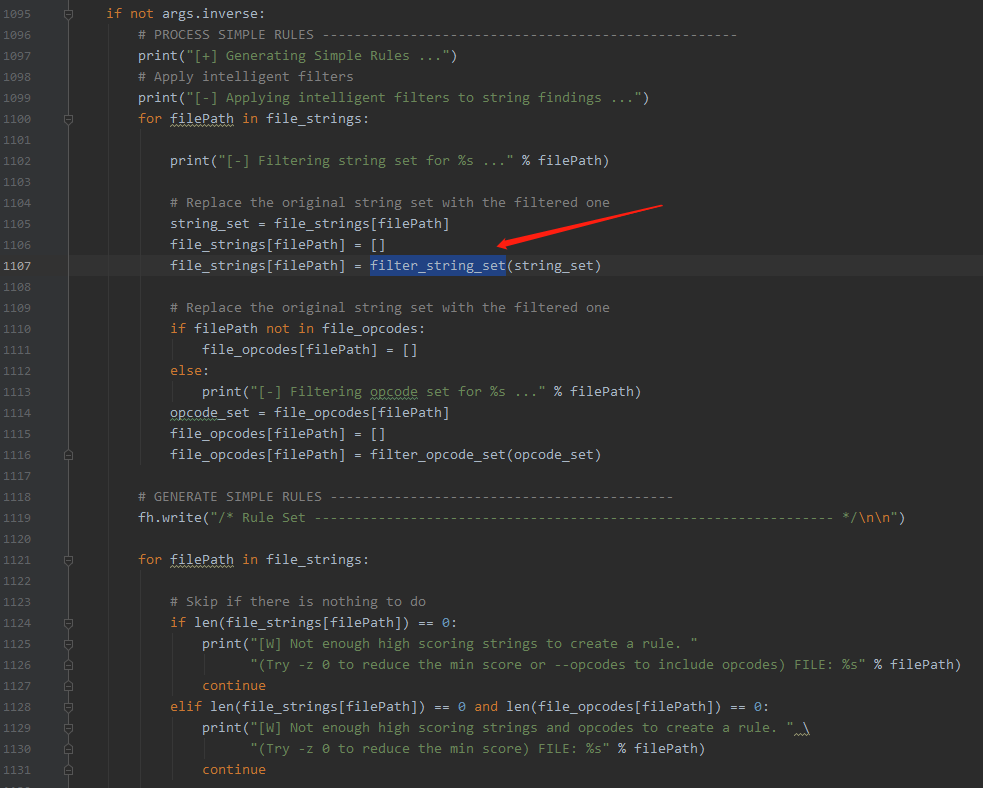Viewport: 983px width, 788px height.
Task: Toggle the fold marker at line 1126
Action: click(x=68, y=665)
